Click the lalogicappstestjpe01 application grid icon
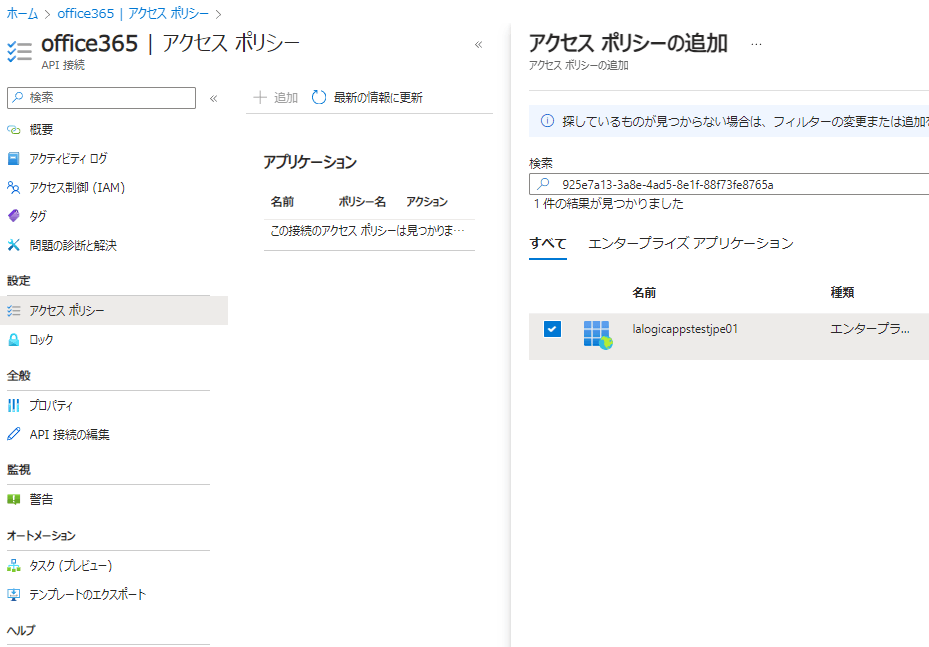This screenshot has width=929, height=647. [x=598, y=335]
